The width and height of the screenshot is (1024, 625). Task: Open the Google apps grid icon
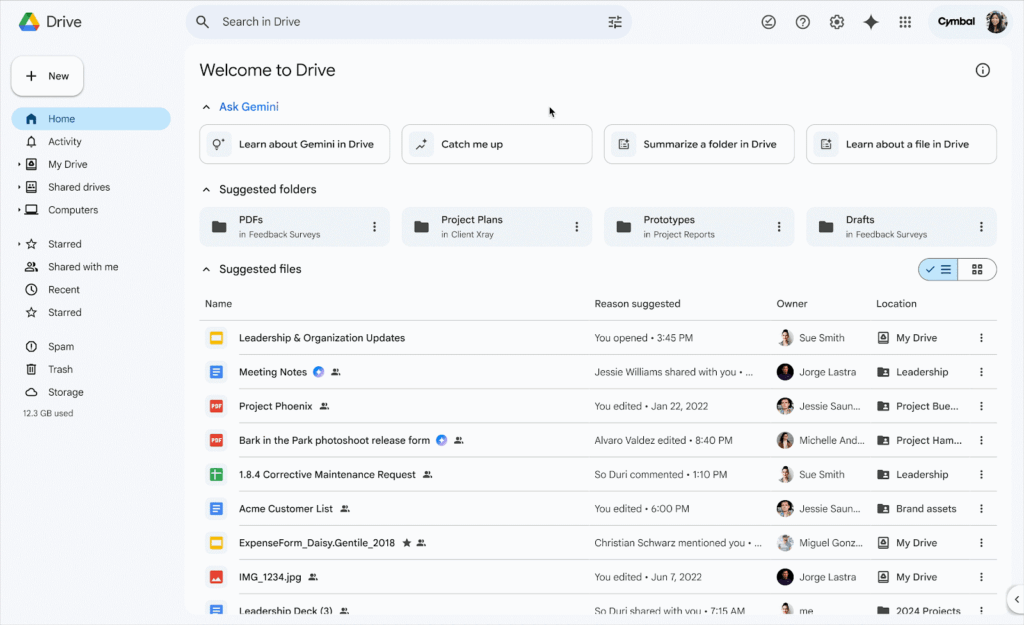[904, 22]
